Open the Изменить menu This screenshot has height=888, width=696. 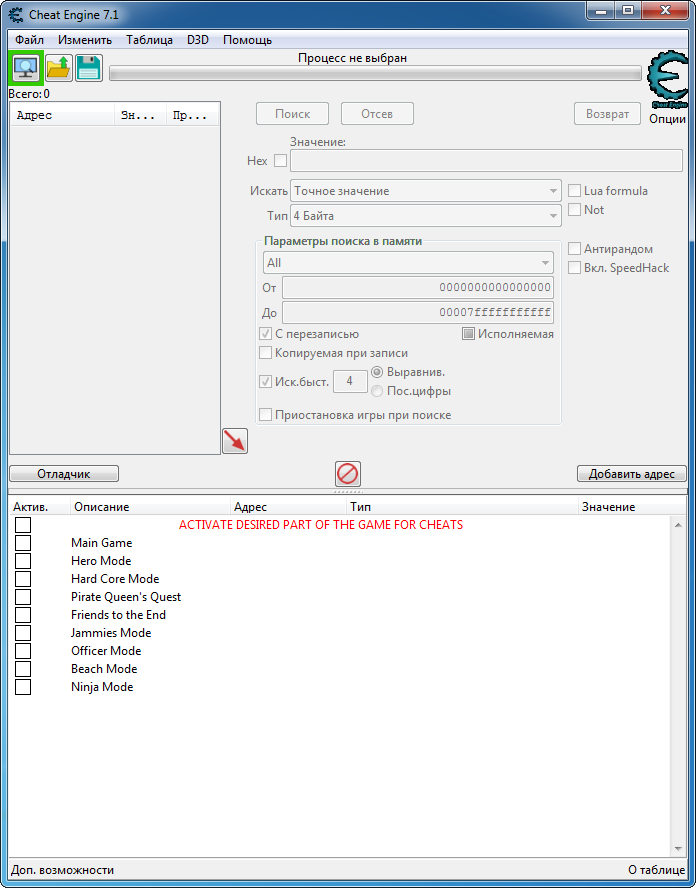point(85,40)
